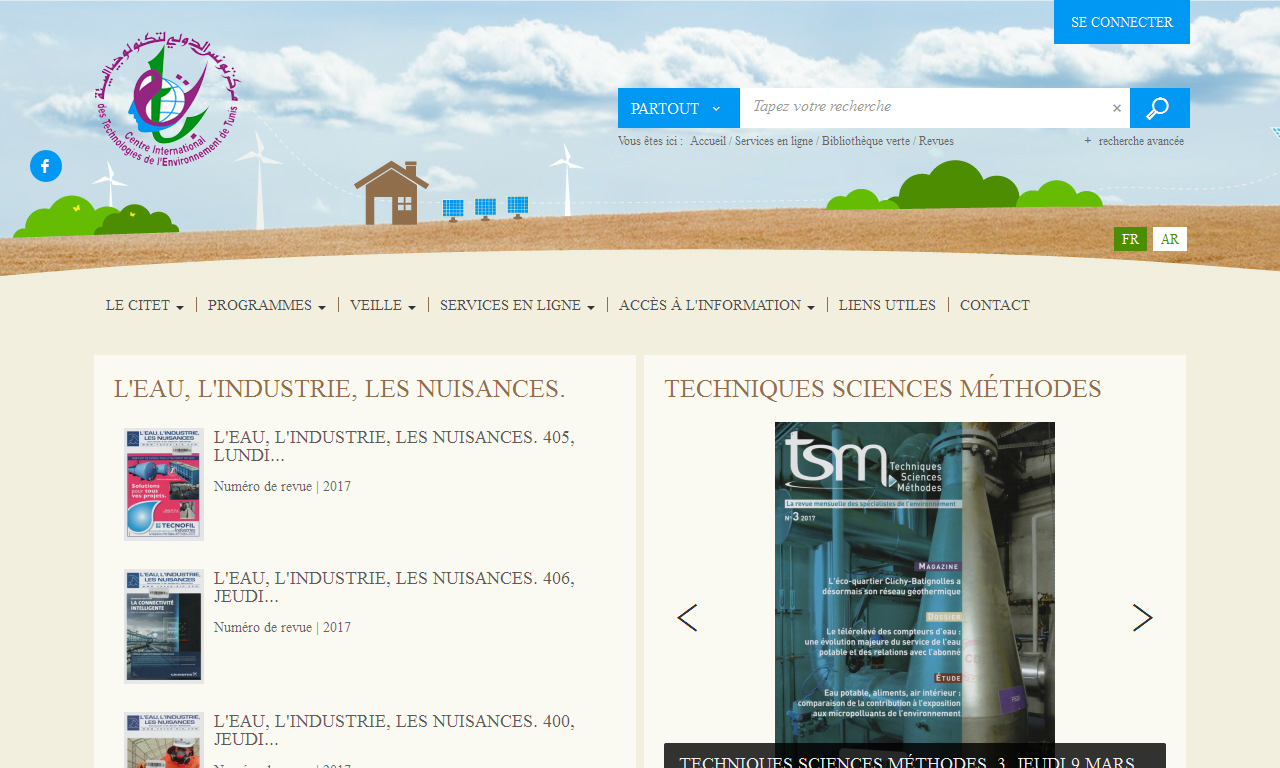Screen dimensions: 1280x768
Task: Go to Accueil in breadcrumb
Action: 708,141
